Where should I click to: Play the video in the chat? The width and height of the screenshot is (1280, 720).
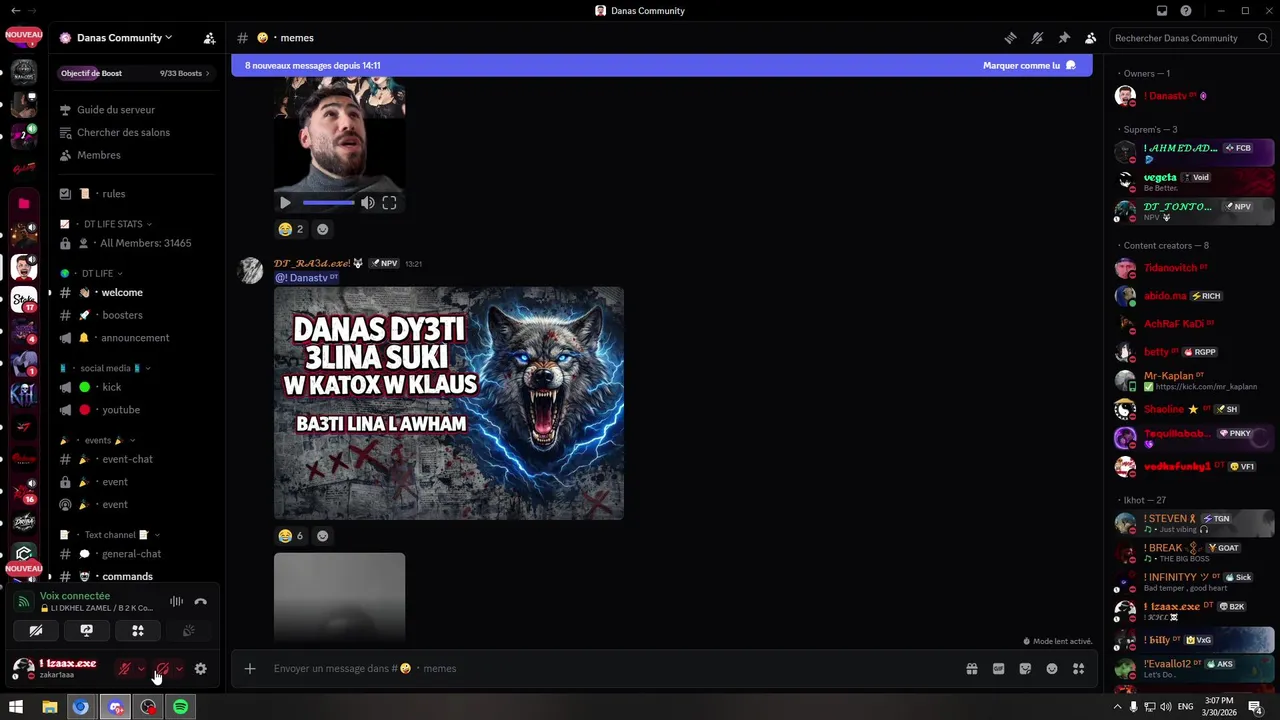point(285,203)
